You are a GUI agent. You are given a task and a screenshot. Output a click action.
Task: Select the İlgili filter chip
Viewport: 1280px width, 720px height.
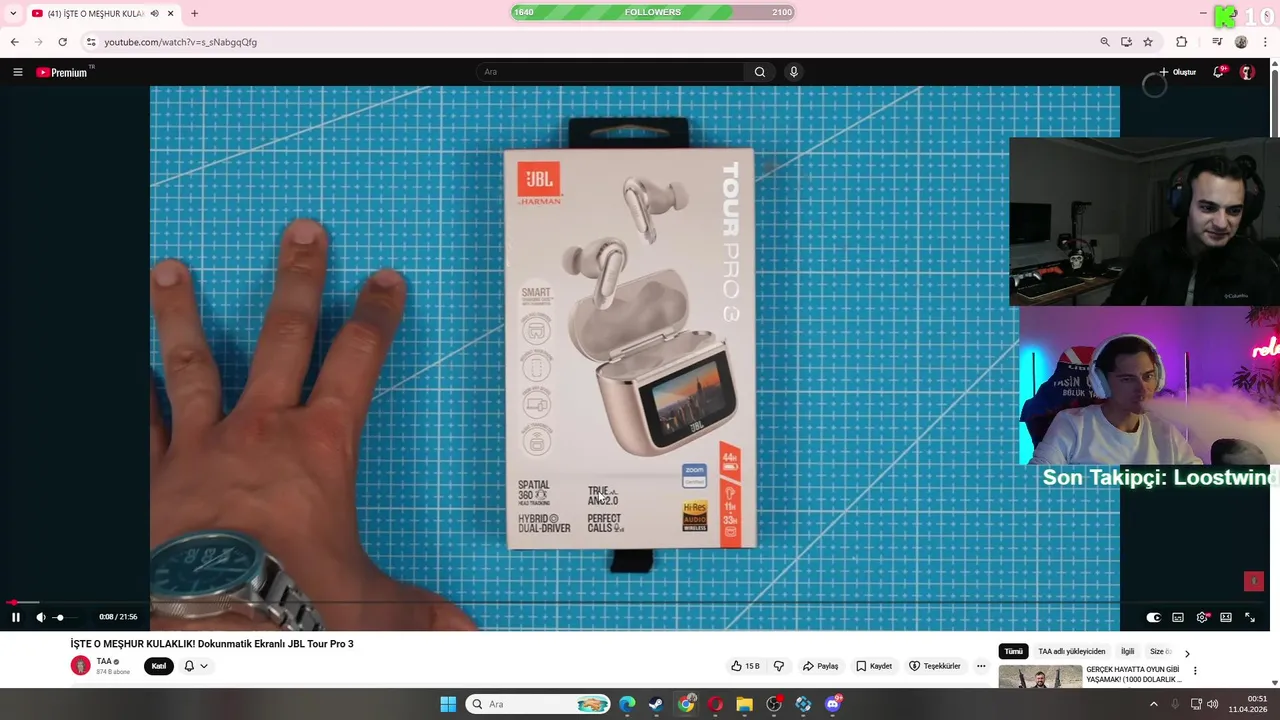click(1128, 651)
